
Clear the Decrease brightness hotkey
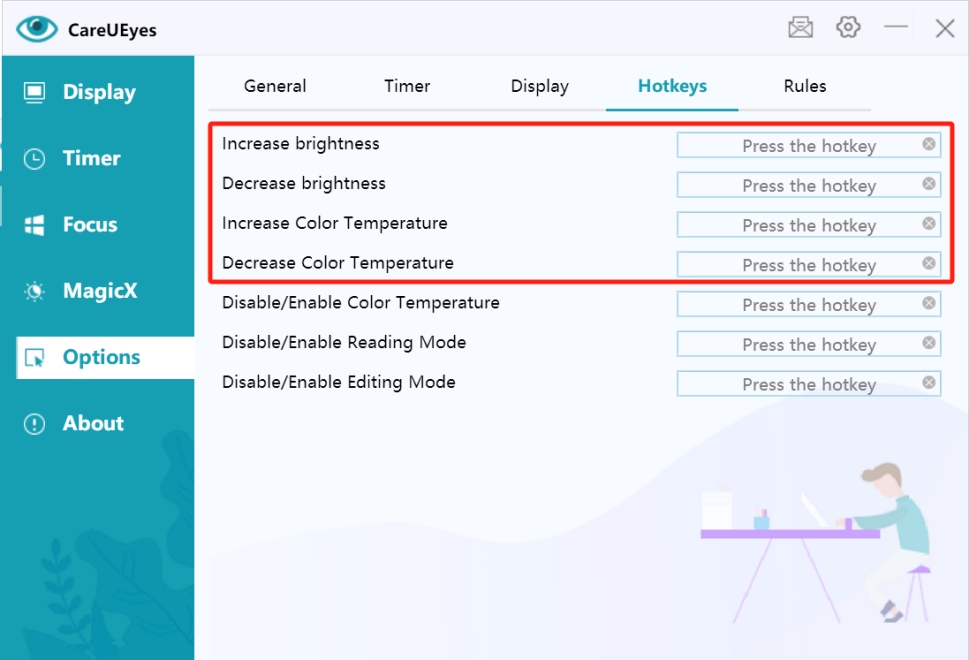(928, 184)
